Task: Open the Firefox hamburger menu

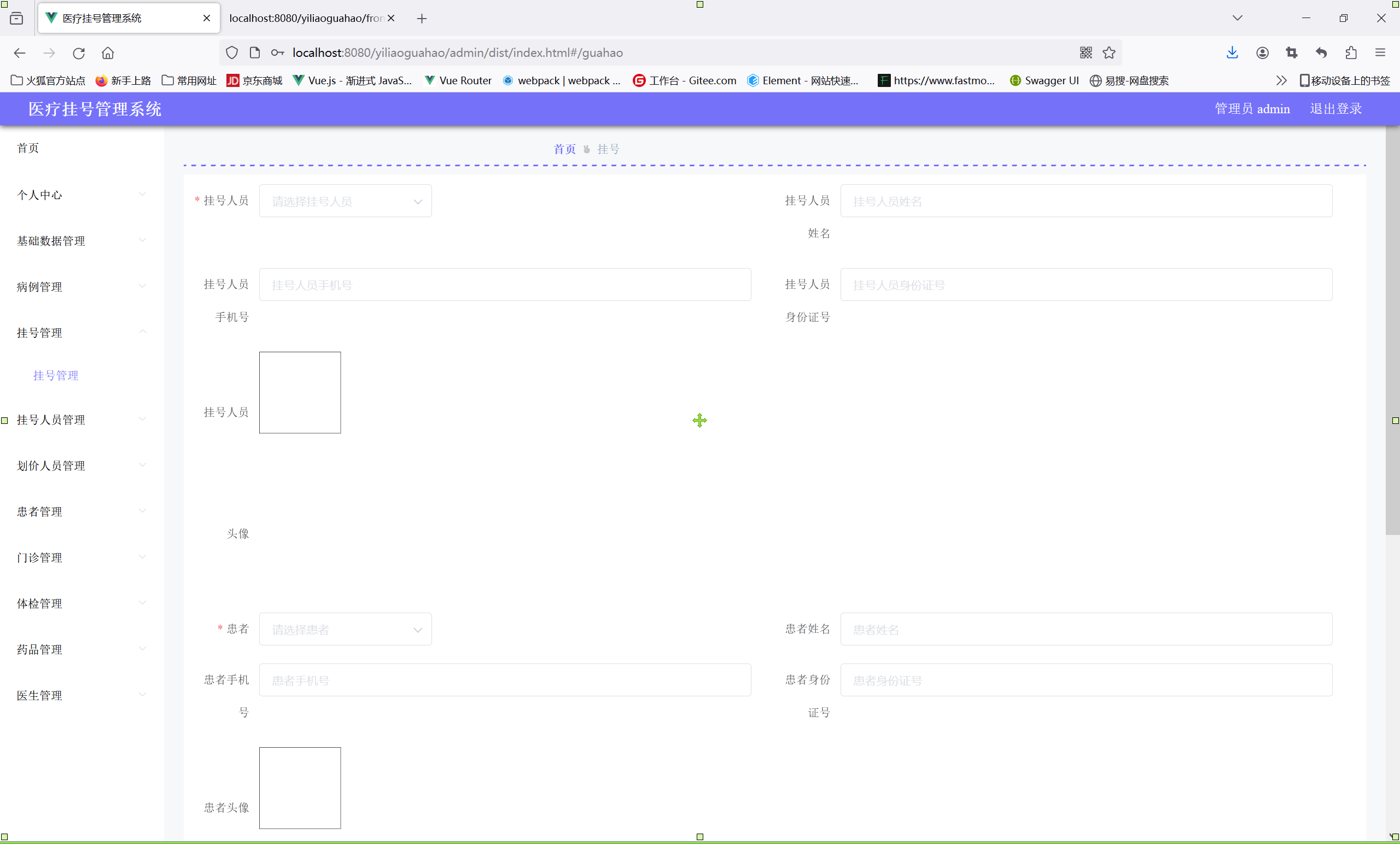Action: [x=1380, y=53]
